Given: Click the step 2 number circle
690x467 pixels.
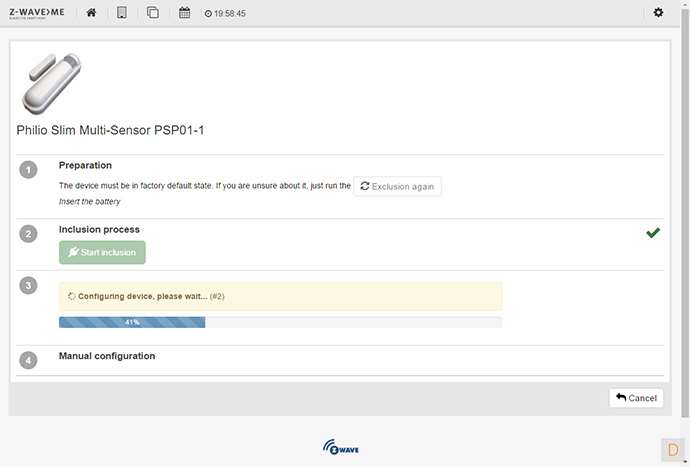Looking at the screenshot, I should (x=28, y=234).
